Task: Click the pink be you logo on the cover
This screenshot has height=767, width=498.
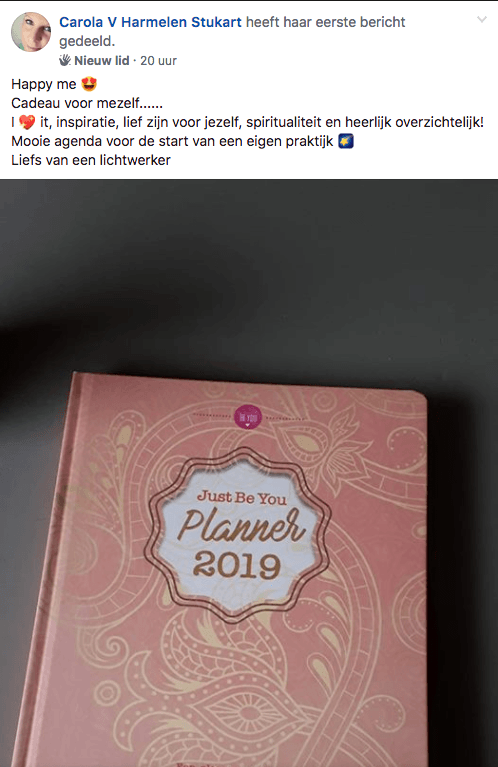Action: coord(248,418)
